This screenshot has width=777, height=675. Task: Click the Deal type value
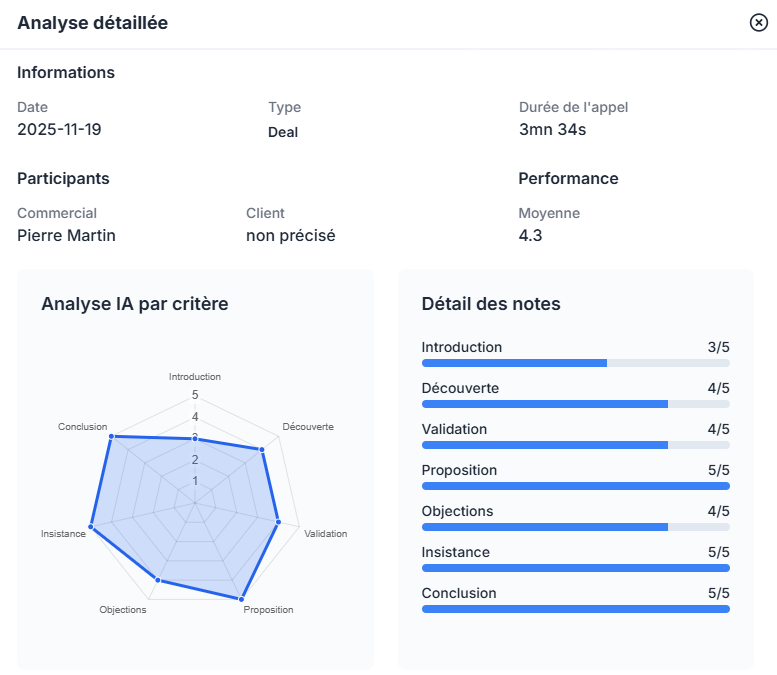point(283,132)
